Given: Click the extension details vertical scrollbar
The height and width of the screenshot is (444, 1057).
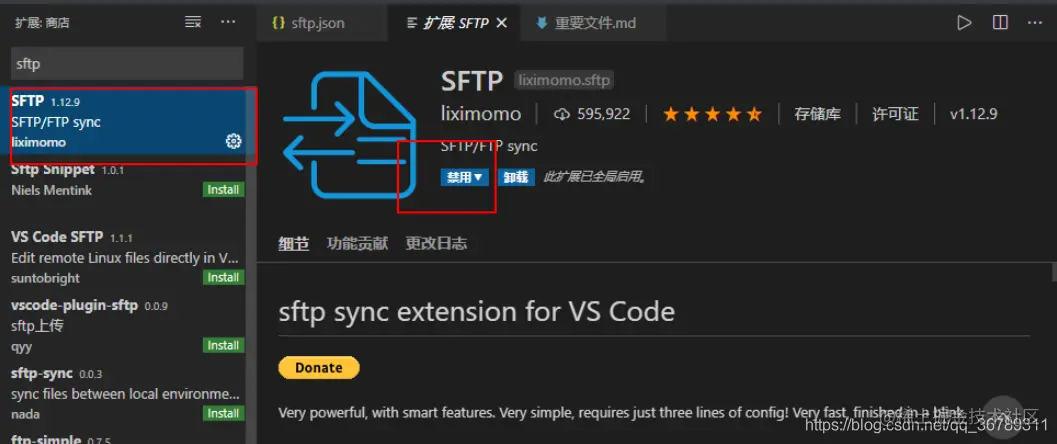Looking at the screenshot, I should 1053,271.
